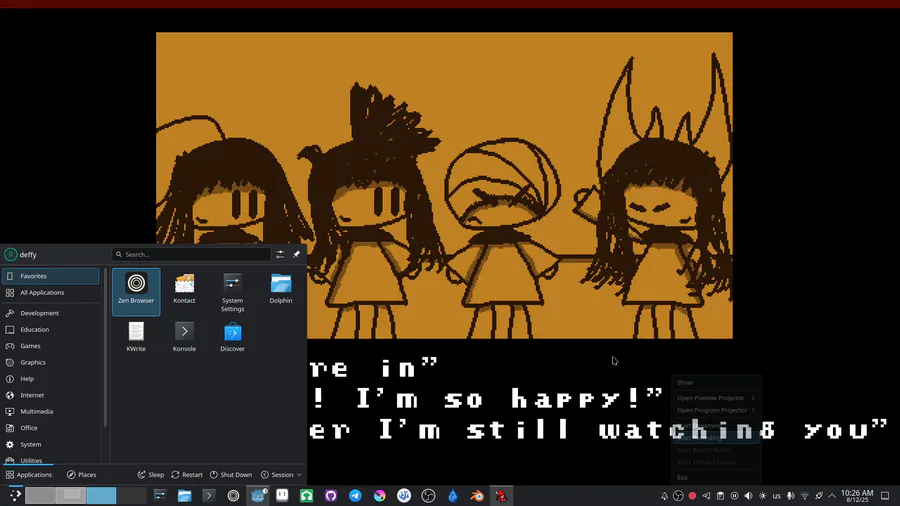Open the Development category
900x506 pixels.
pyautogui.click(x=51, y=313)
